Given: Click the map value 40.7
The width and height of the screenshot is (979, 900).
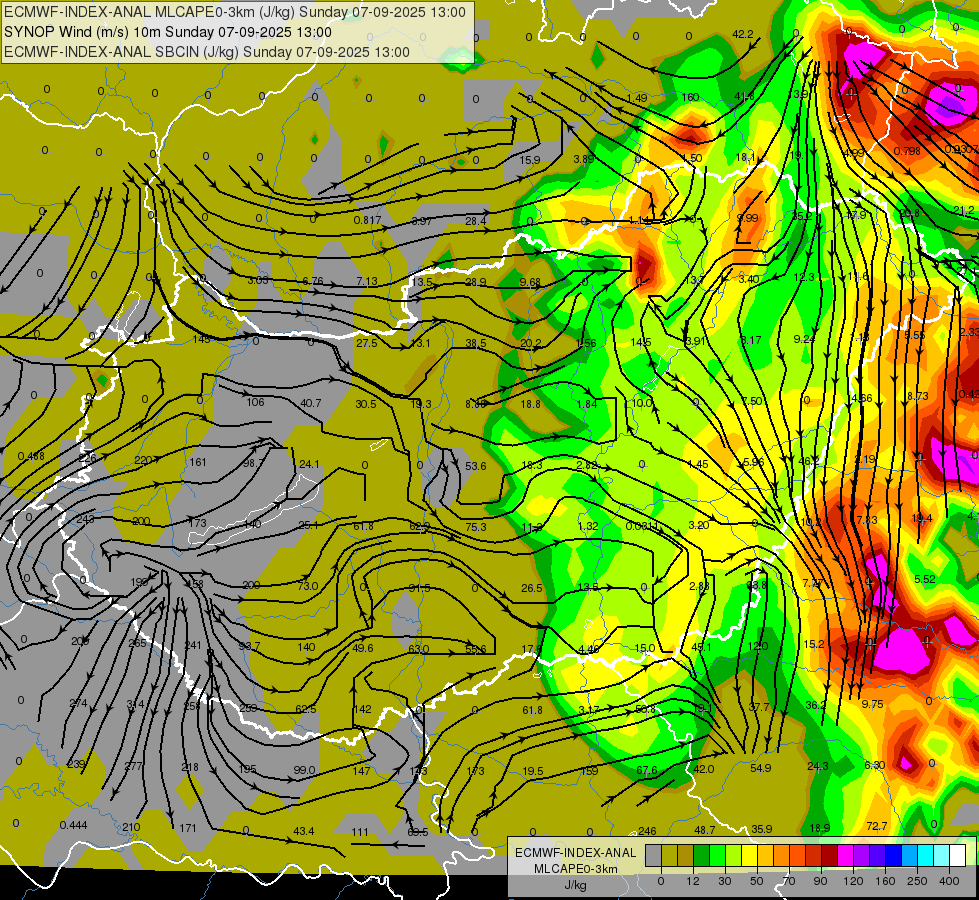Looking at the screenshot, I should (310, 403).
